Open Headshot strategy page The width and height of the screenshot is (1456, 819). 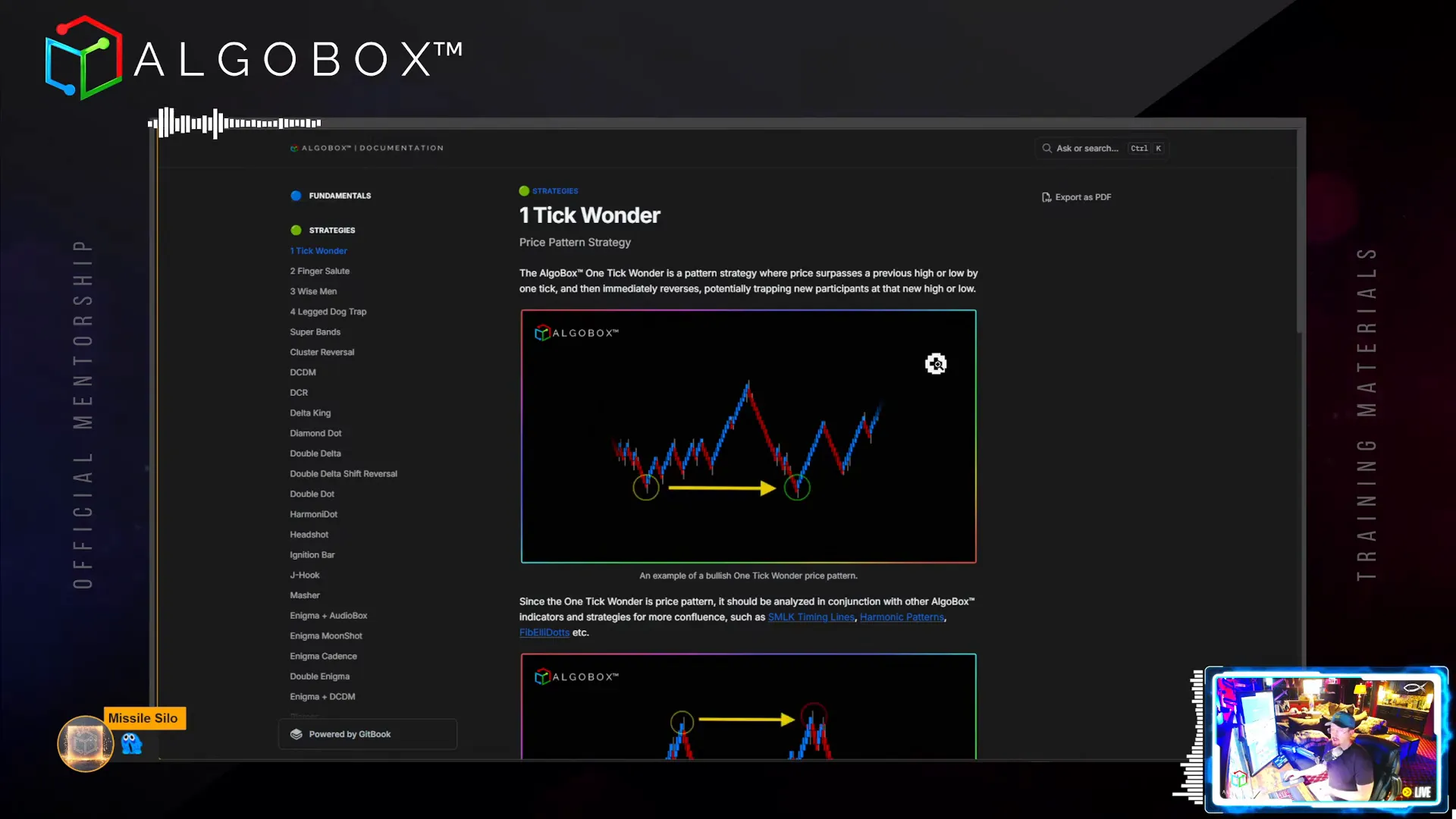(x=309, y=535)
